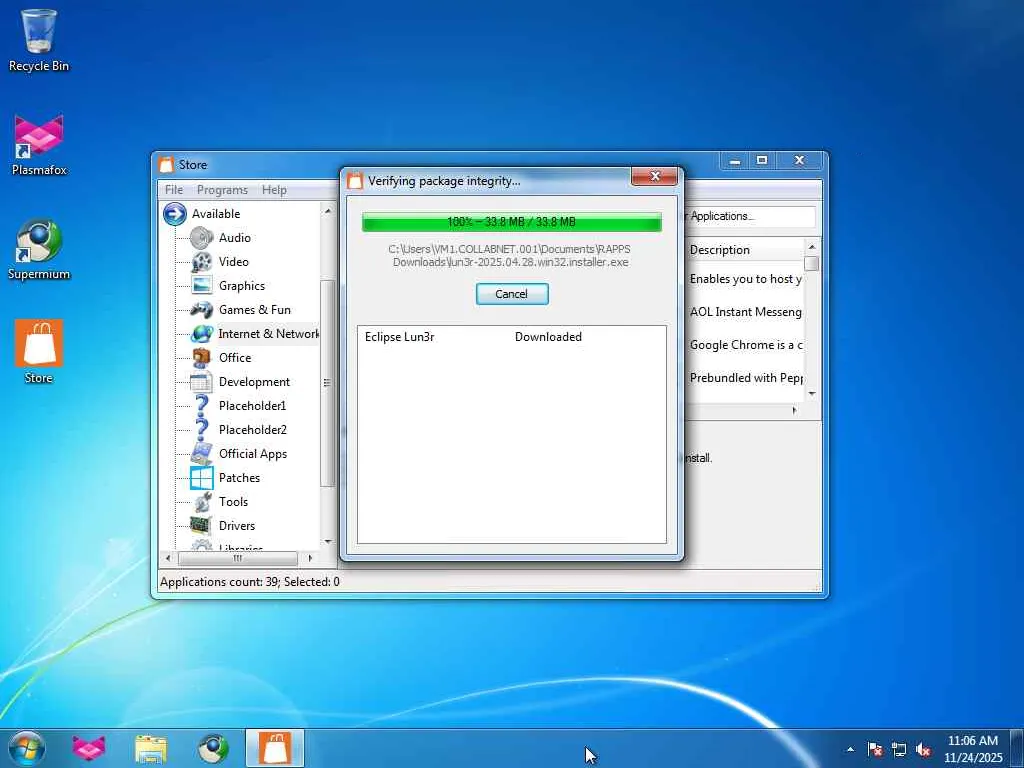The image size is (1024, 768).
Task: Select the Graphics category label
Action: click(x=242, y=285)
